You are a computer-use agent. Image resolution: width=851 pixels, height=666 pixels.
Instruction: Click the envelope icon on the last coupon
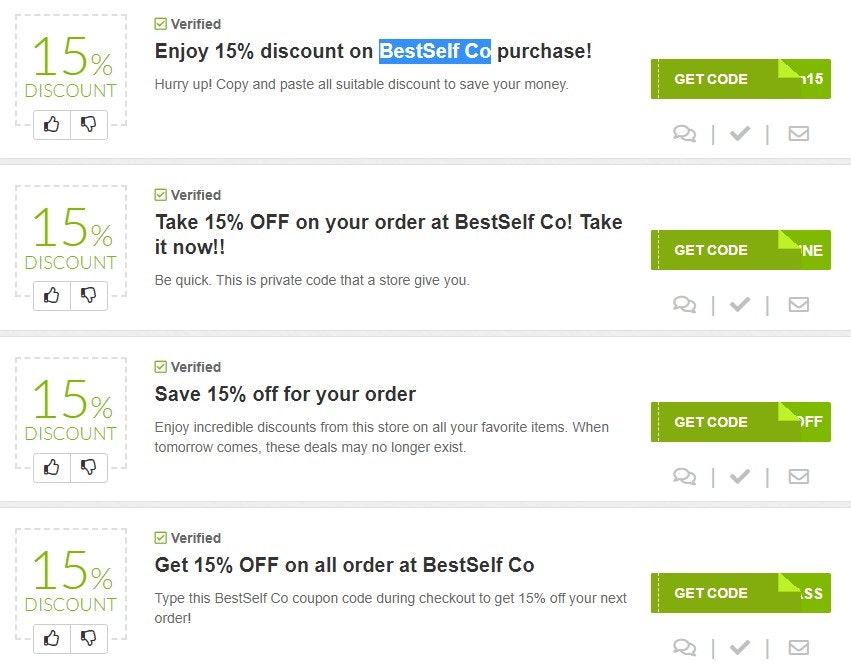[799, 648]
